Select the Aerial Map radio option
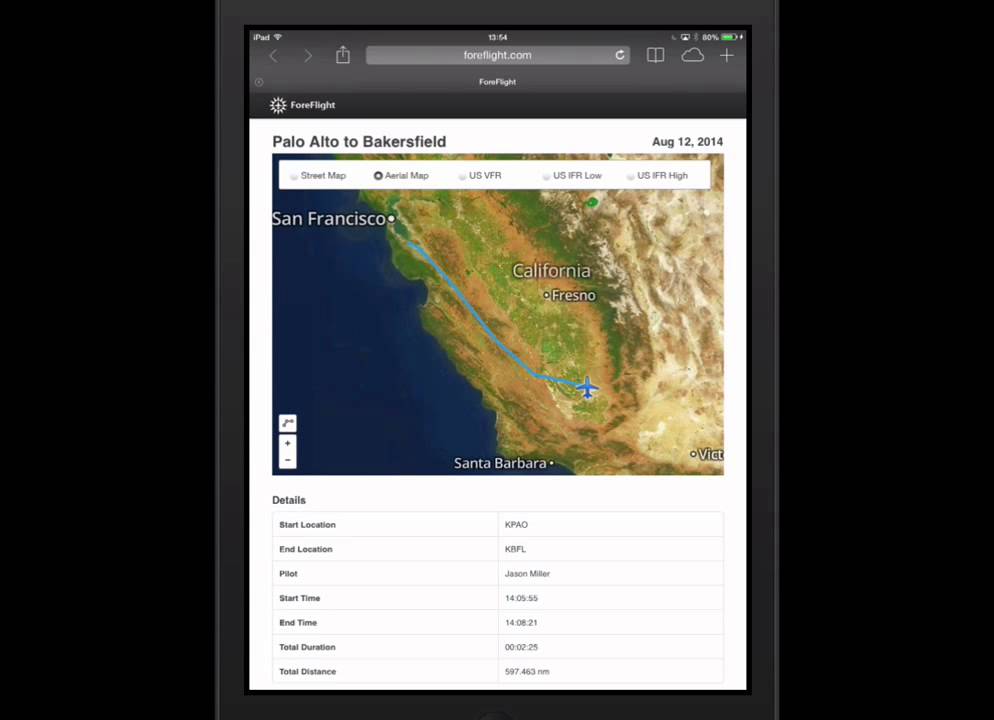This screenshot has height=720, width=994. pyautogui.click(x=401, y=176)
